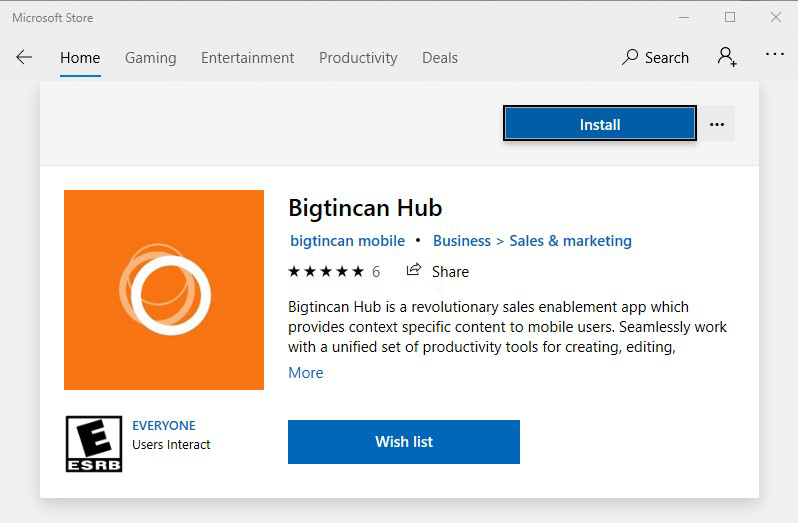Add the app to Wish list

pyautogui.click(x=404, y=442)
